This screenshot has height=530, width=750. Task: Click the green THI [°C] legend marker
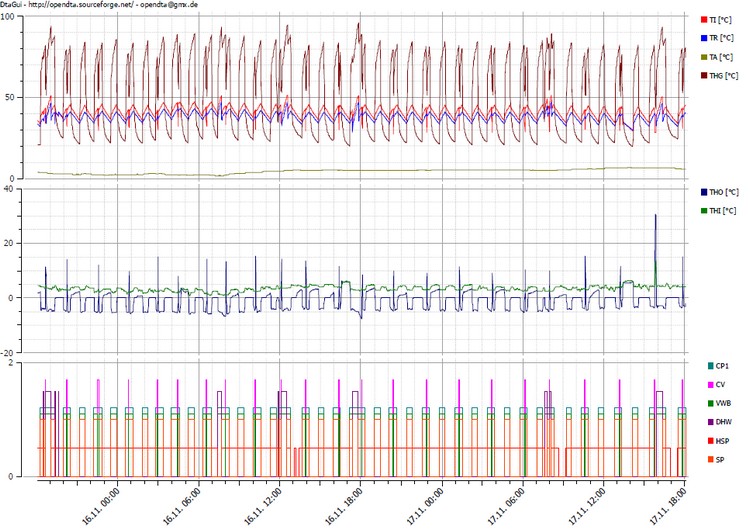[x=703, y=210]
